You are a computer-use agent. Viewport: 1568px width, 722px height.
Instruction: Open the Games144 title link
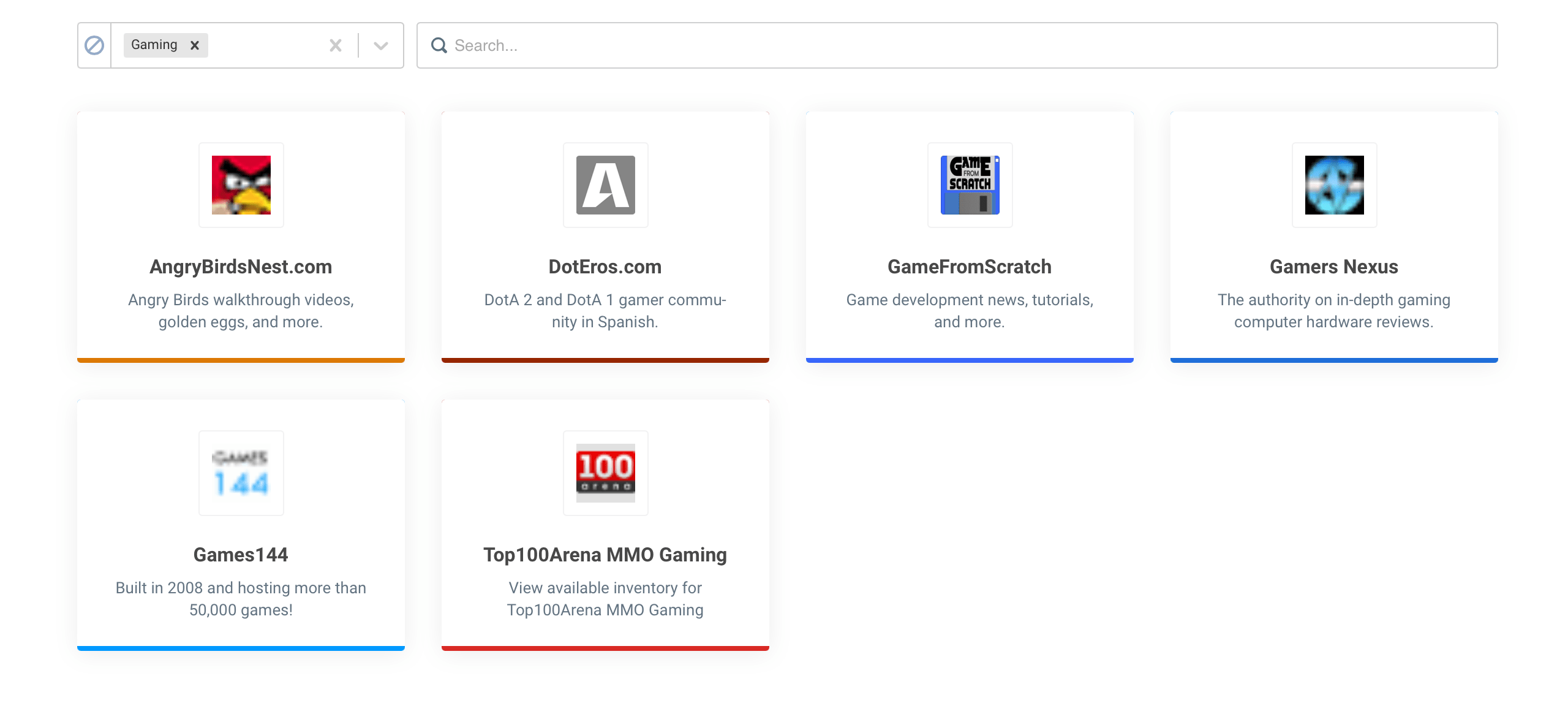coord(241,555)
